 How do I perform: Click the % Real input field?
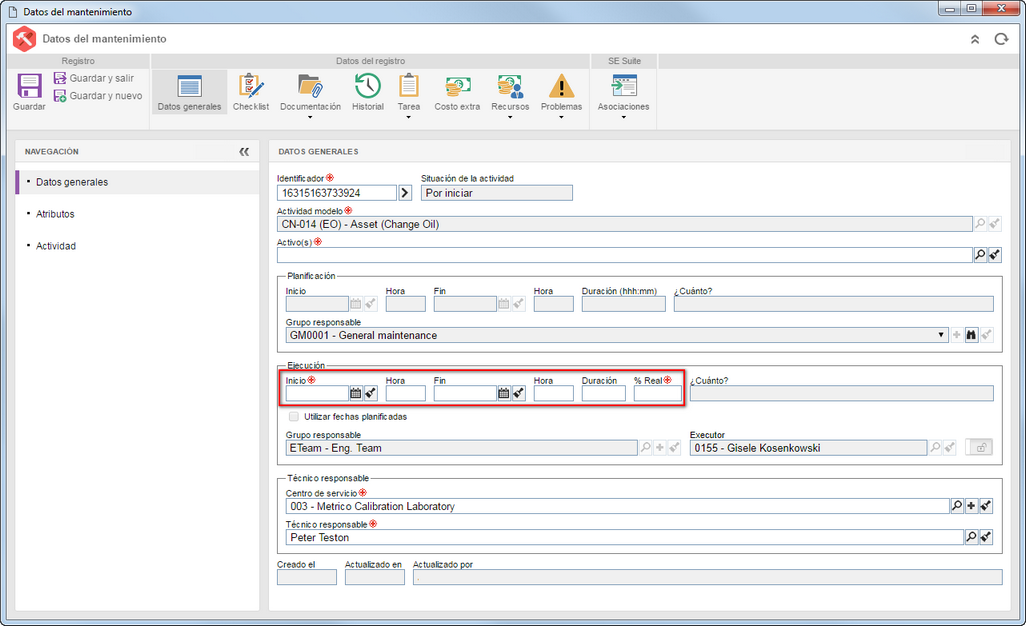(657, 393)
